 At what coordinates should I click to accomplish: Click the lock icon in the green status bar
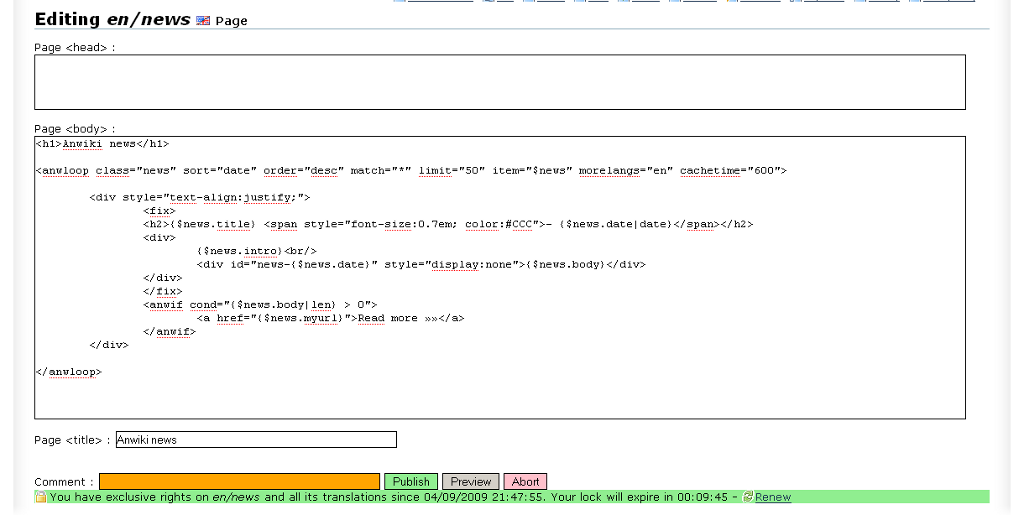(x=40, y=497)
